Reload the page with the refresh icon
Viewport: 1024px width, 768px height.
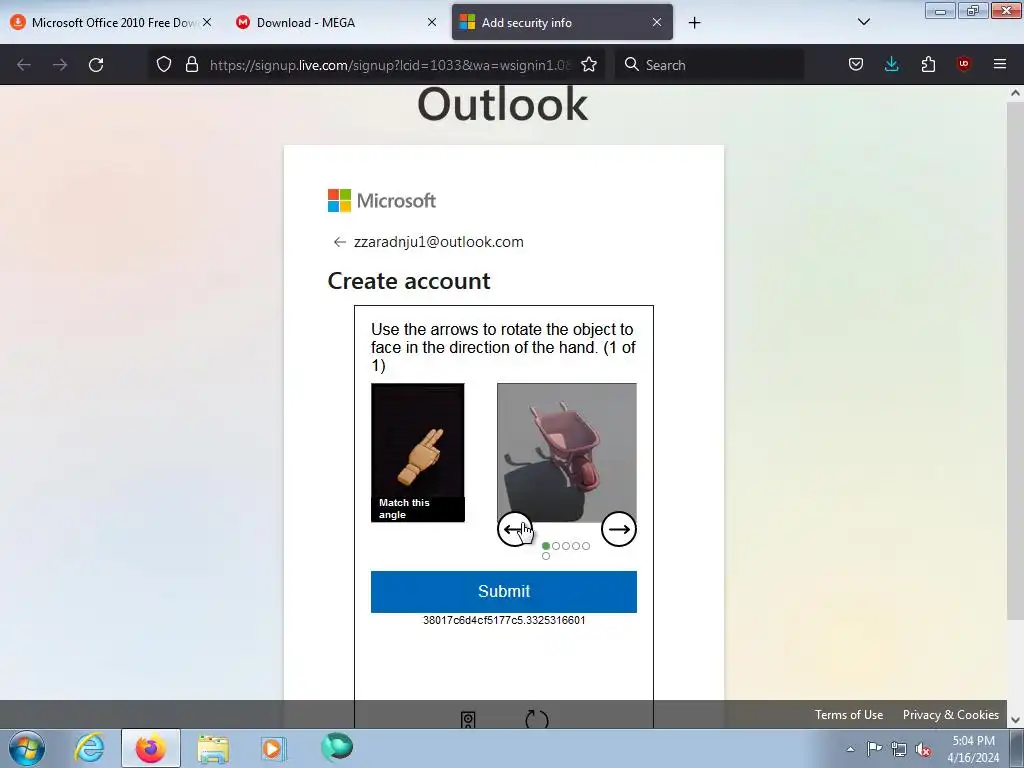(96, 65)
